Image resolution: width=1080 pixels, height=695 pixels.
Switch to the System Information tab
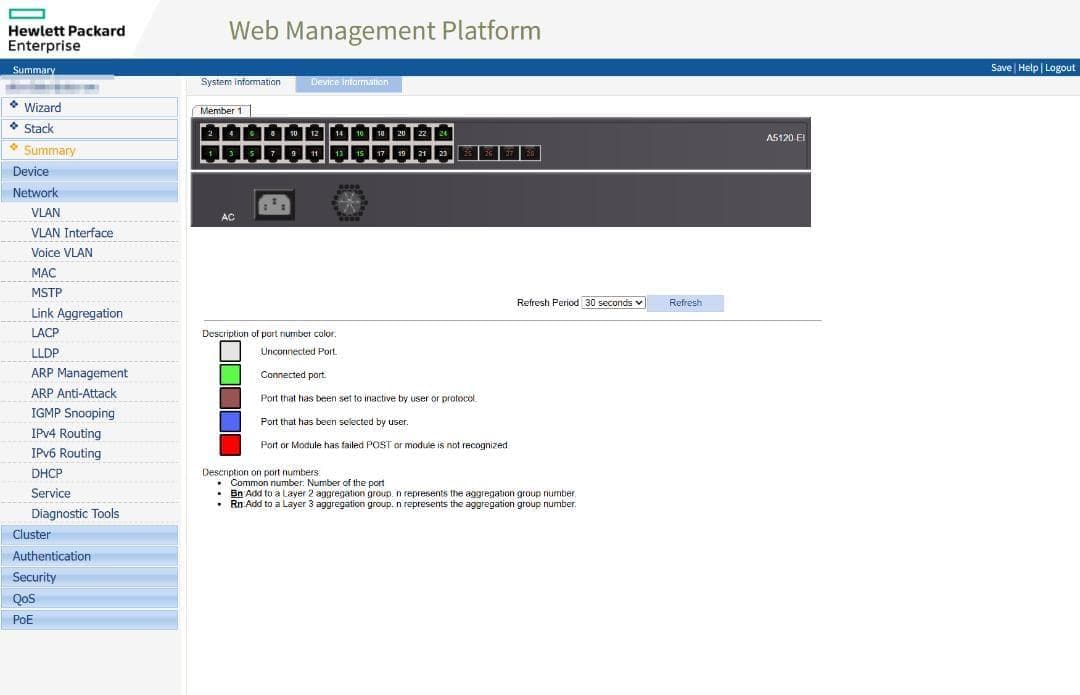click(241, 82)
